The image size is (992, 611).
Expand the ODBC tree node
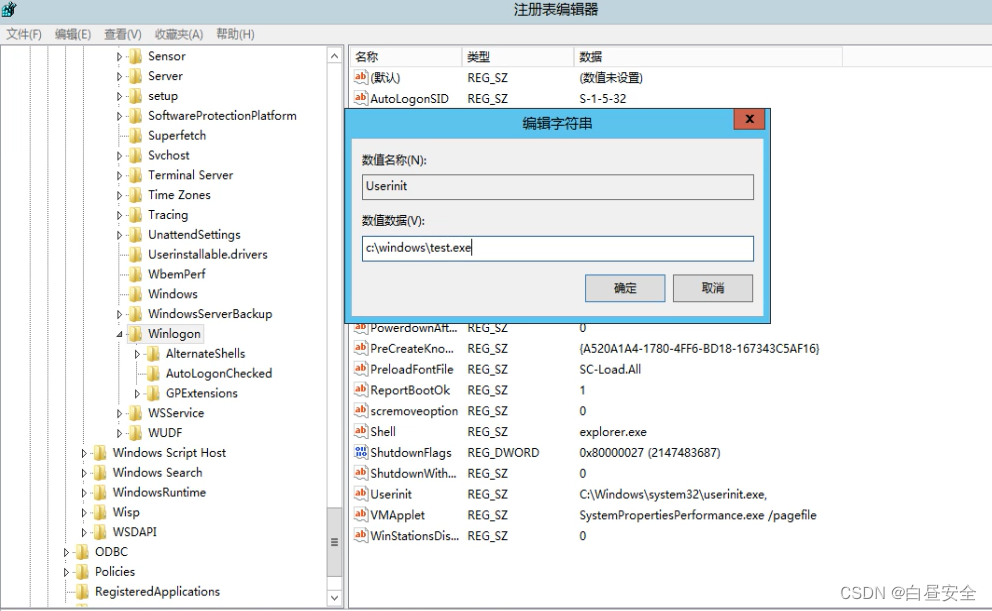point(66,553)
